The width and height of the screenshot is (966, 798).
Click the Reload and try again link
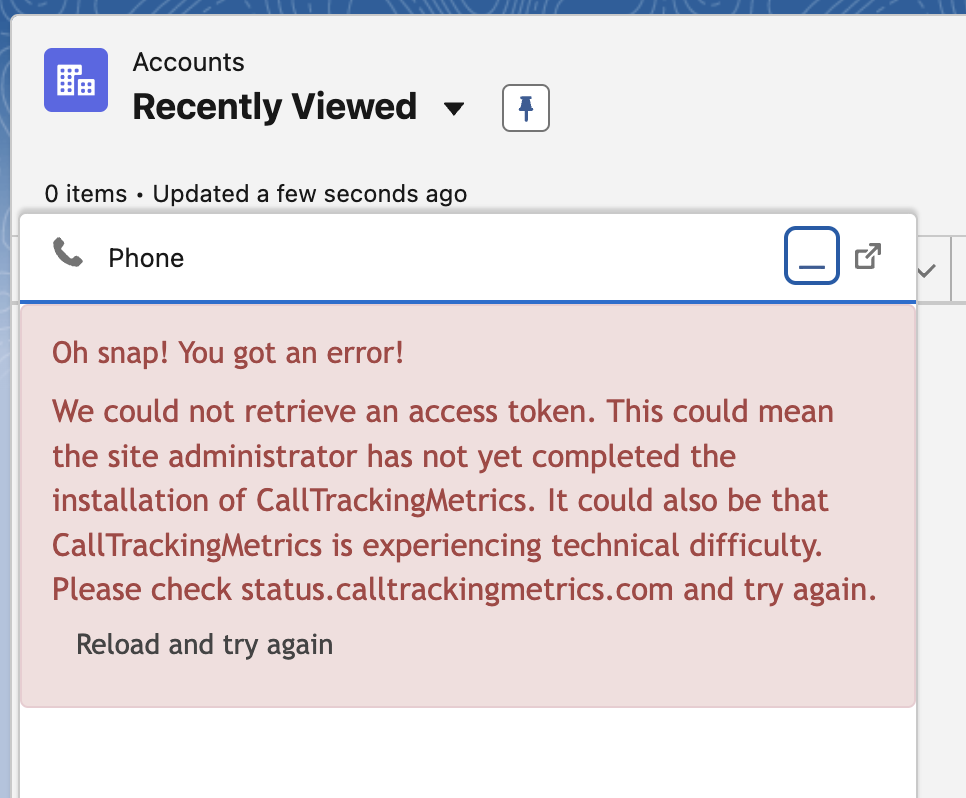204,645
